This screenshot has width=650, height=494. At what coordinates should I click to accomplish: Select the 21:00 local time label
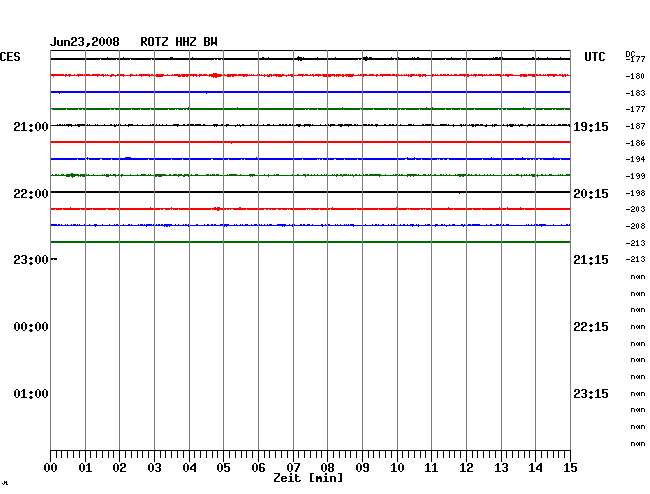31,126
